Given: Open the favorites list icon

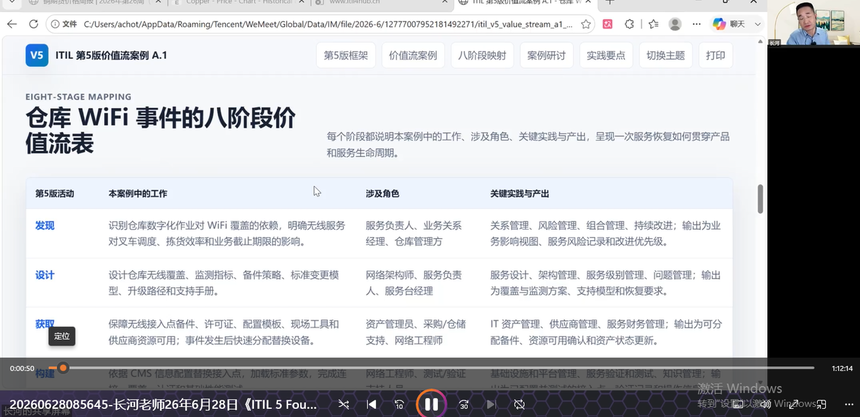Looking at the screenshot, I should tap(653, 24).
